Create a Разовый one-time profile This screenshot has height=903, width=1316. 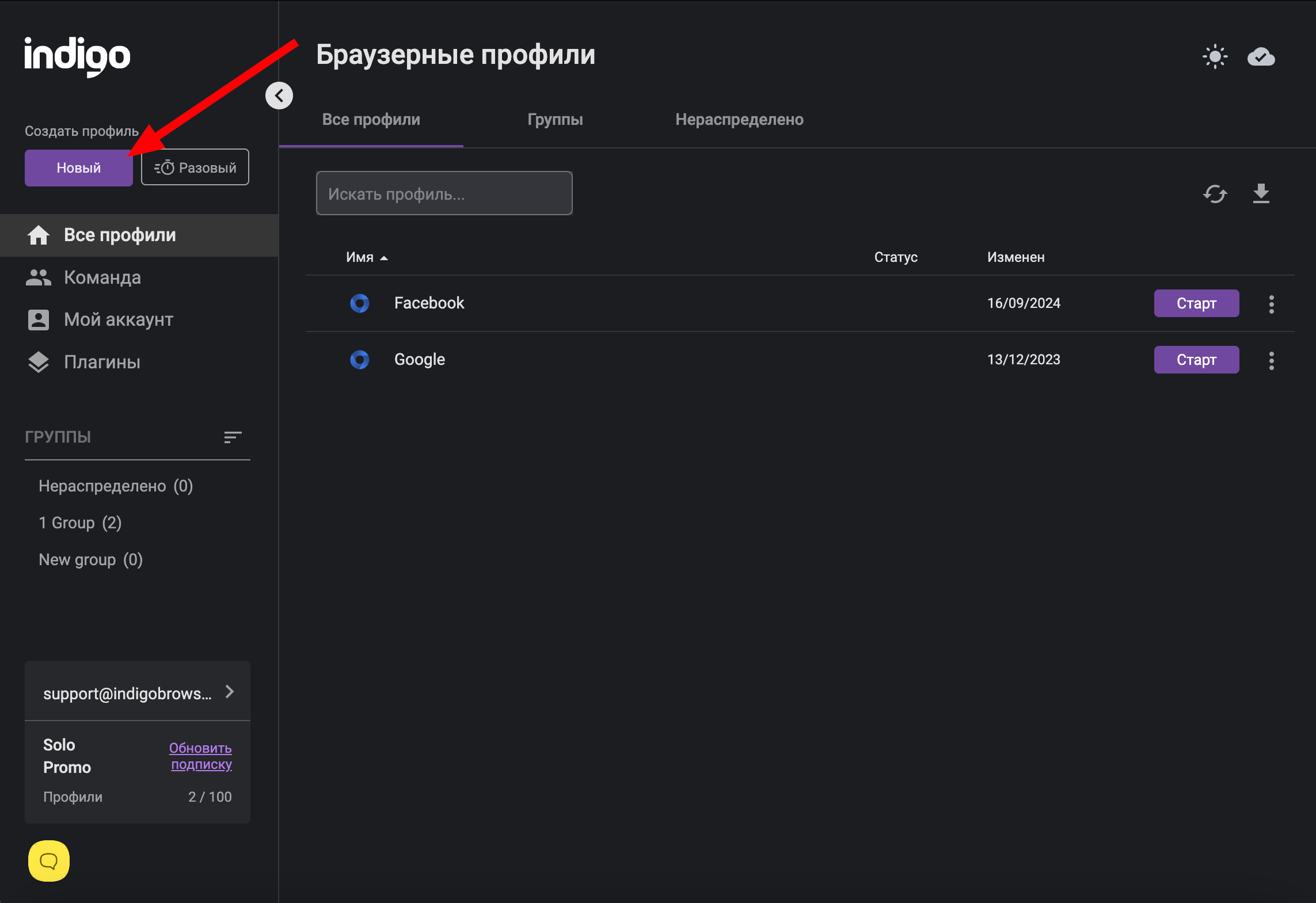195,167
